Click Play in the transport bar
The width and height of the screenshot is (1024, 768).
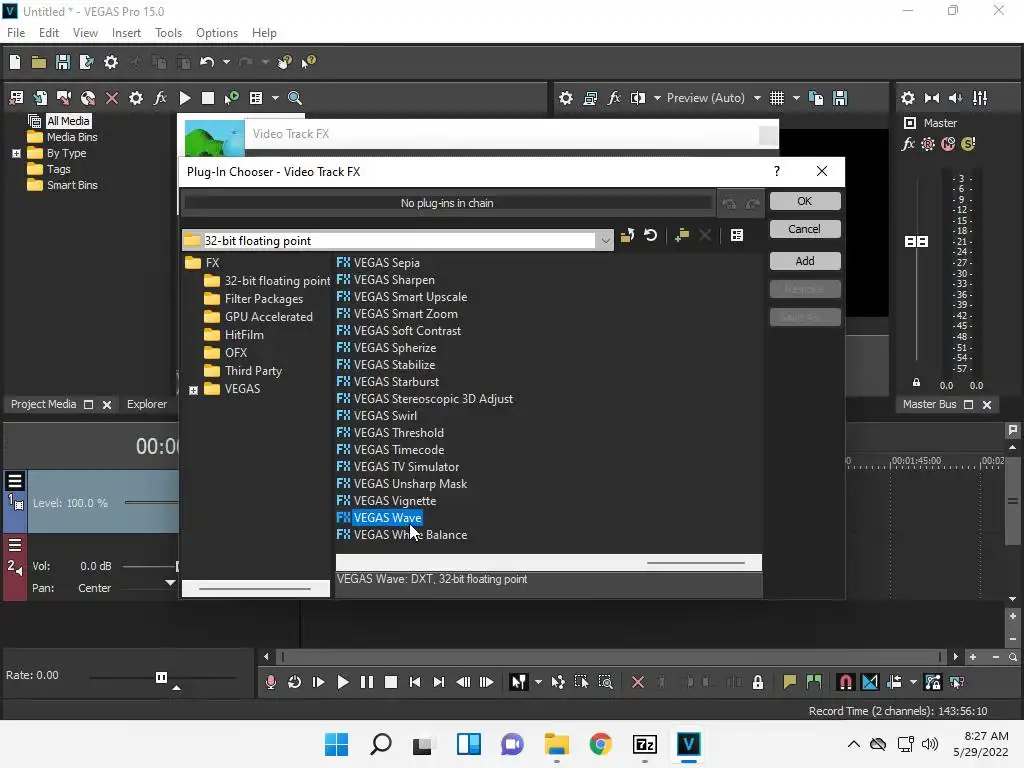(342, 682)
